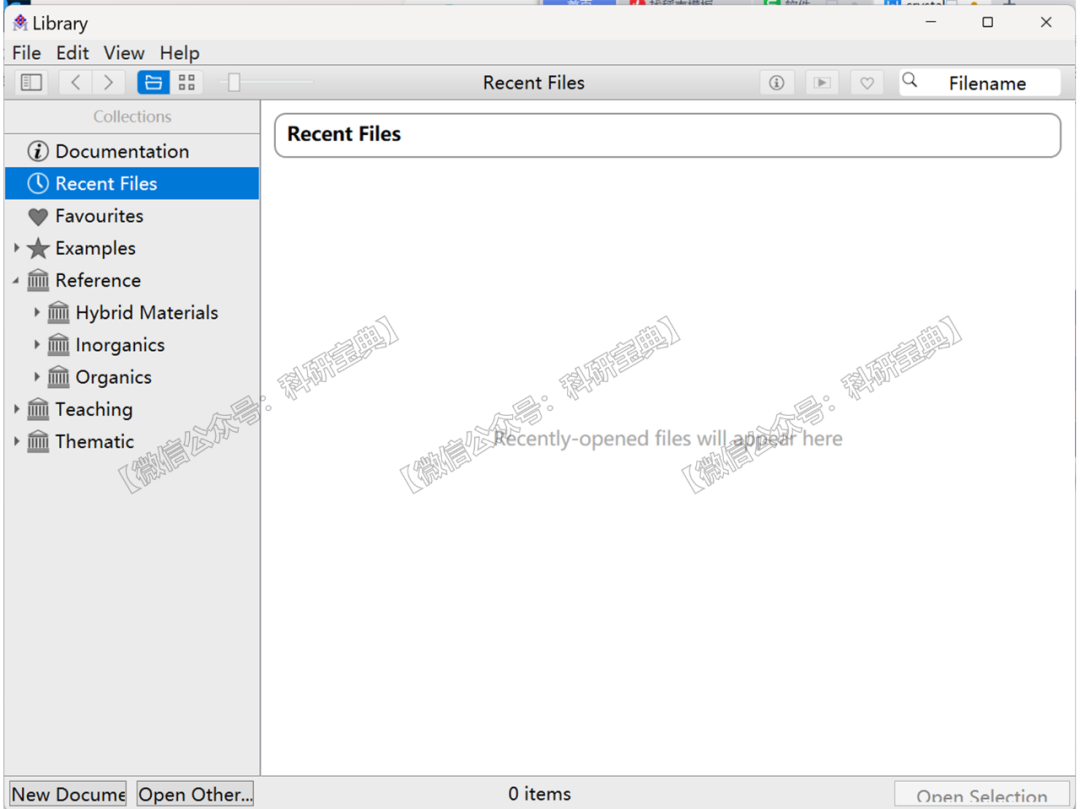This screenshot has height=809, width=1080.
Task: Click the Collections header label
Action: pos(132,116)
